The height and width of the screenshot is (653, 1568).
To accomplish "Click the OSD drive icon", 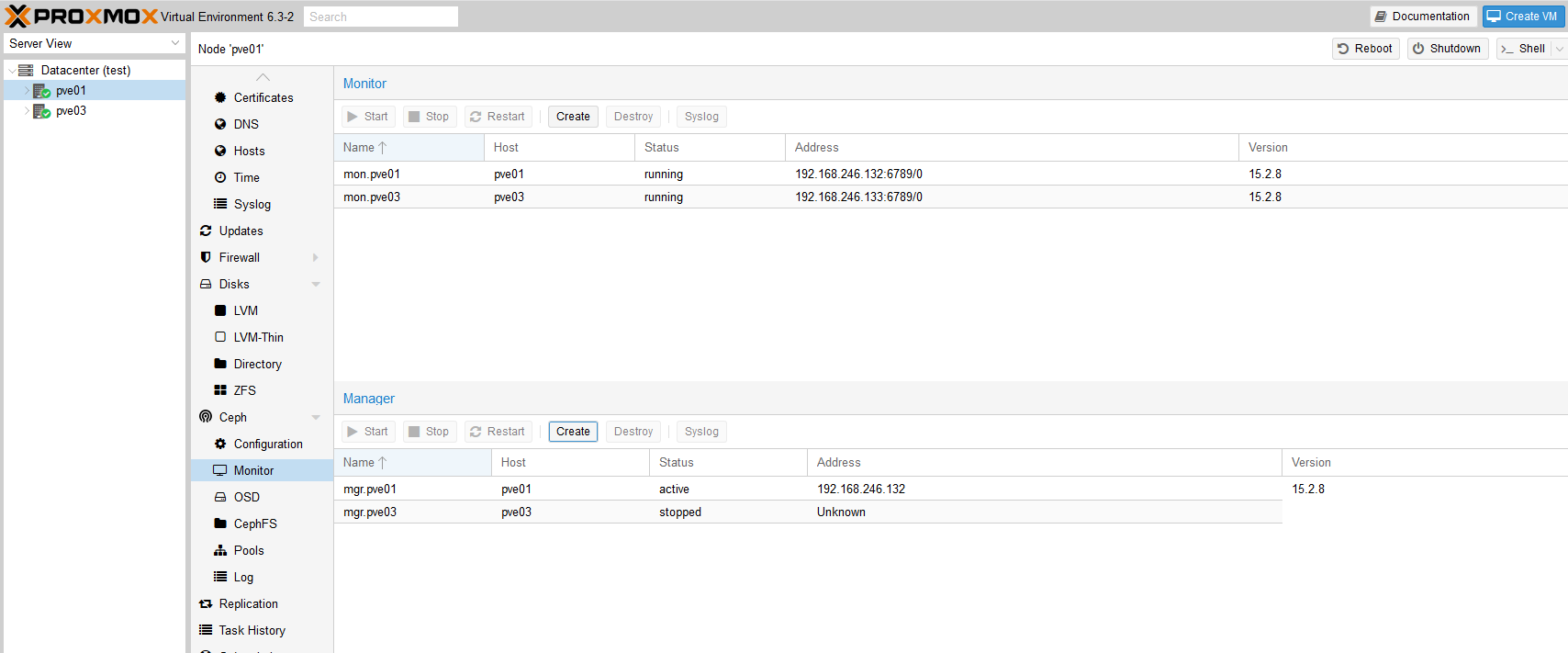I will (x=220, y=497).
